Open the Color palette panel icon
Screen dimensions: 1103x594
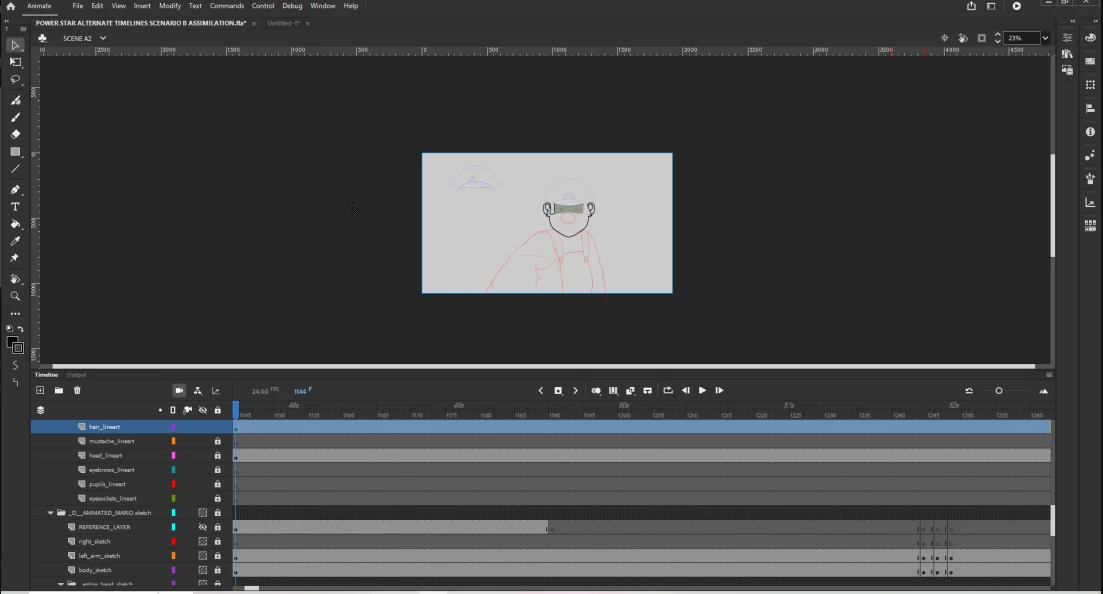(1090, 37)
